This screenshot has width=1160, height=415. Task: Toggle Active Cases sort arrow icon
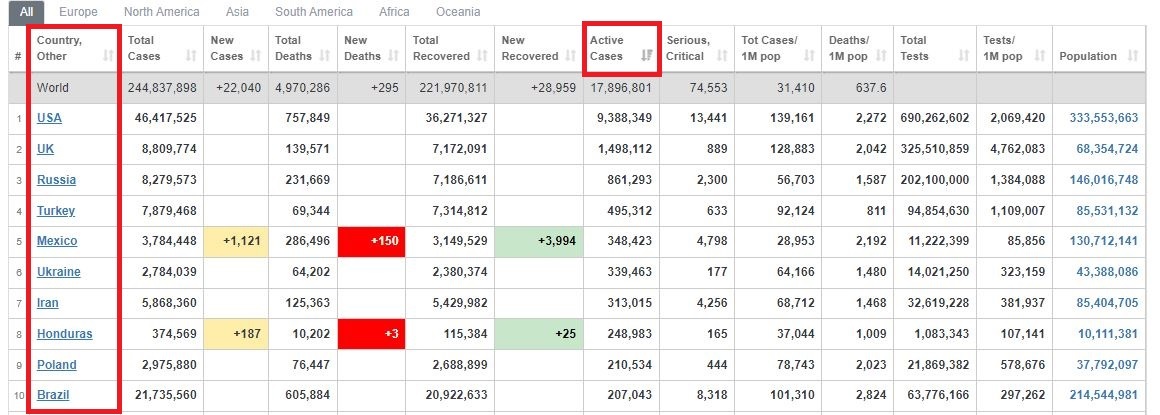click(x=647, y=56)
